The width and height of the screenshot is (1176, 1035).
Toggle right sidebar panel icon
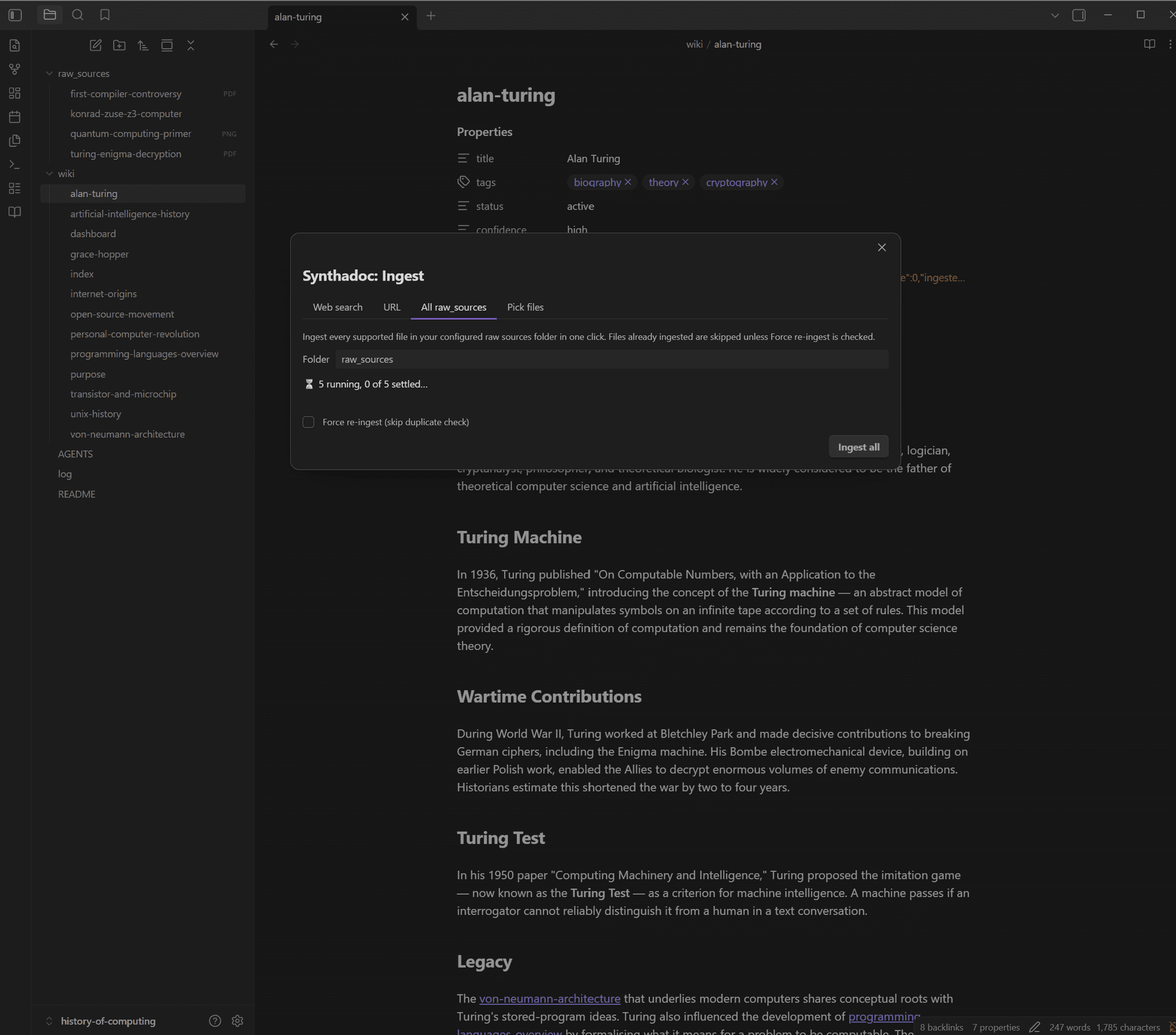tap(1079, 15)
